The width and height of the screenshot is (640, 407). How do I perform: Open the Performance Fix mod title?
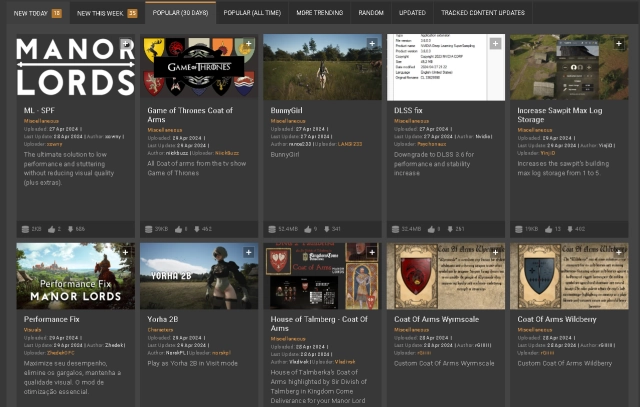click(x=51, y=319)
